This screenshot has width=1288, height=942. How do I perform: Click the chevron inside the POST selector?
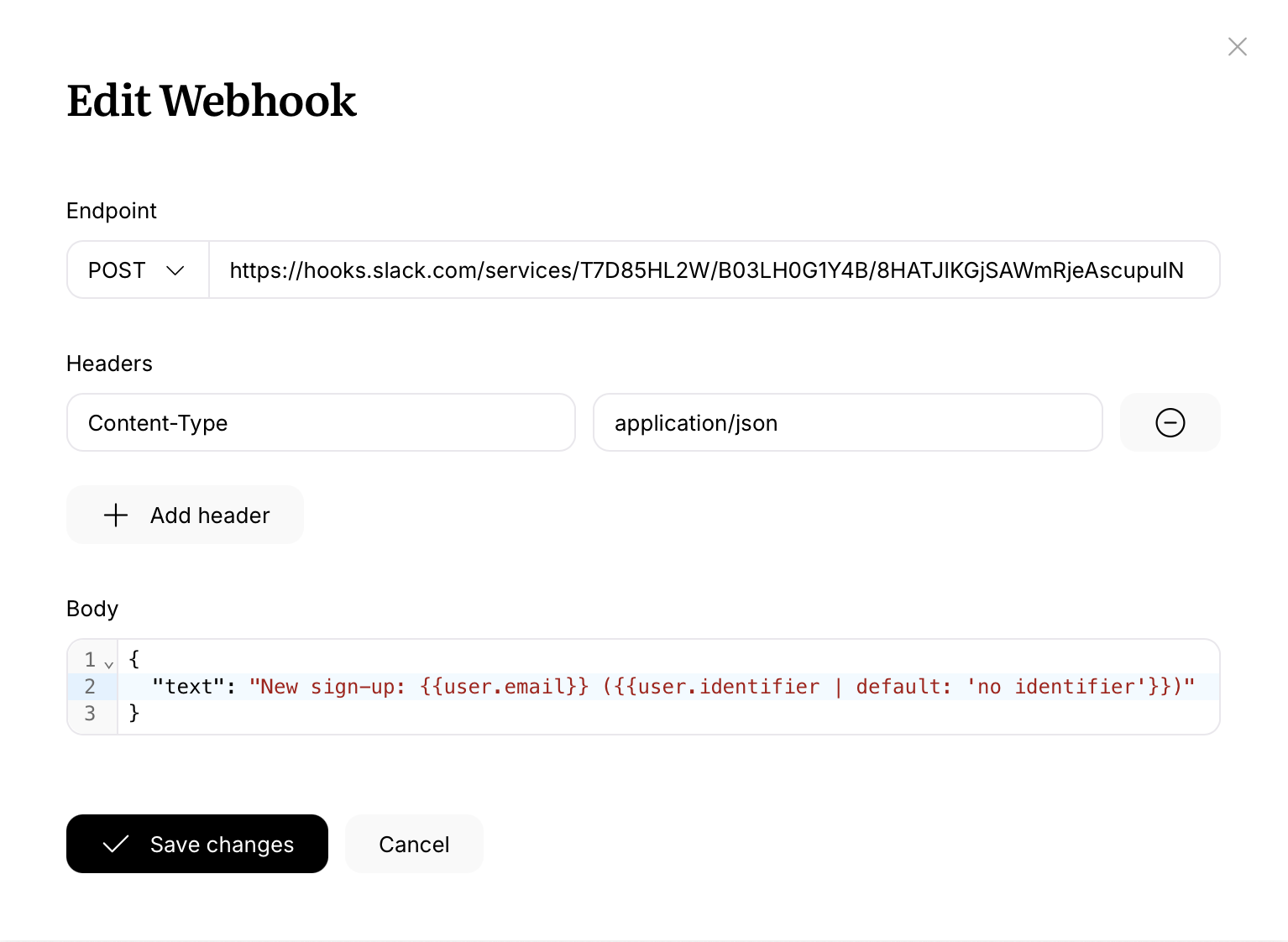[x=175, y=270]
